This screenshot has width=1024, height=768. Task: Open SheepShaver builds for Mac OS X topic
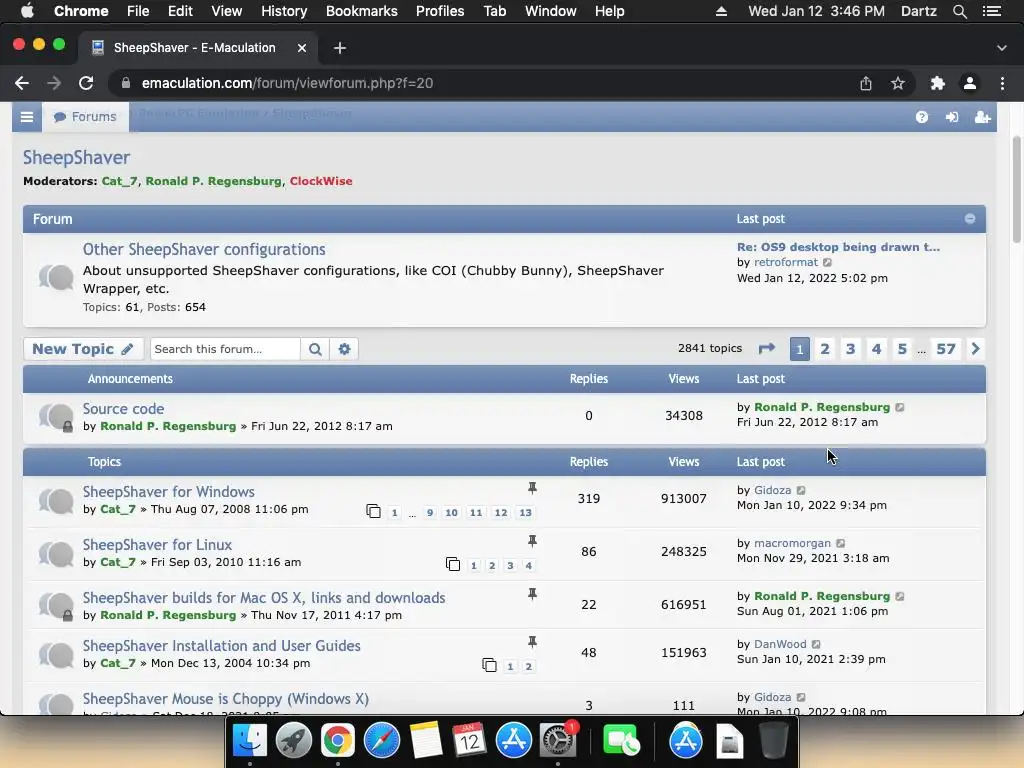[264, 598]
